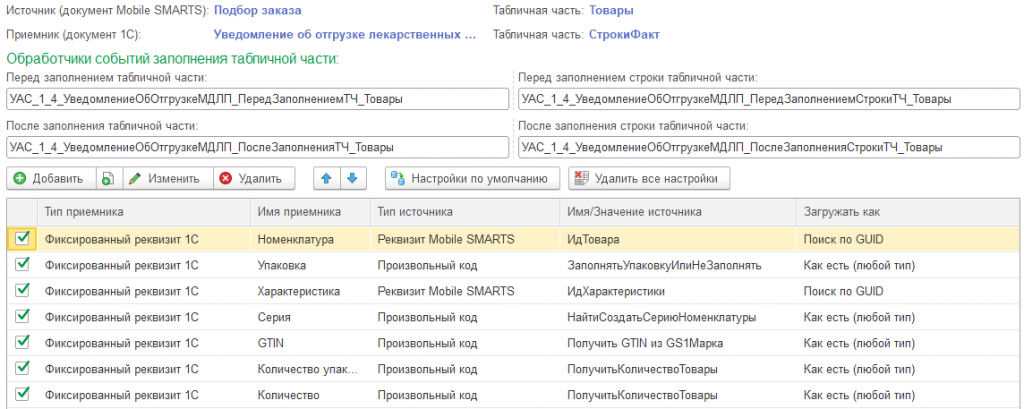Select cell Серия

point(310,317)
